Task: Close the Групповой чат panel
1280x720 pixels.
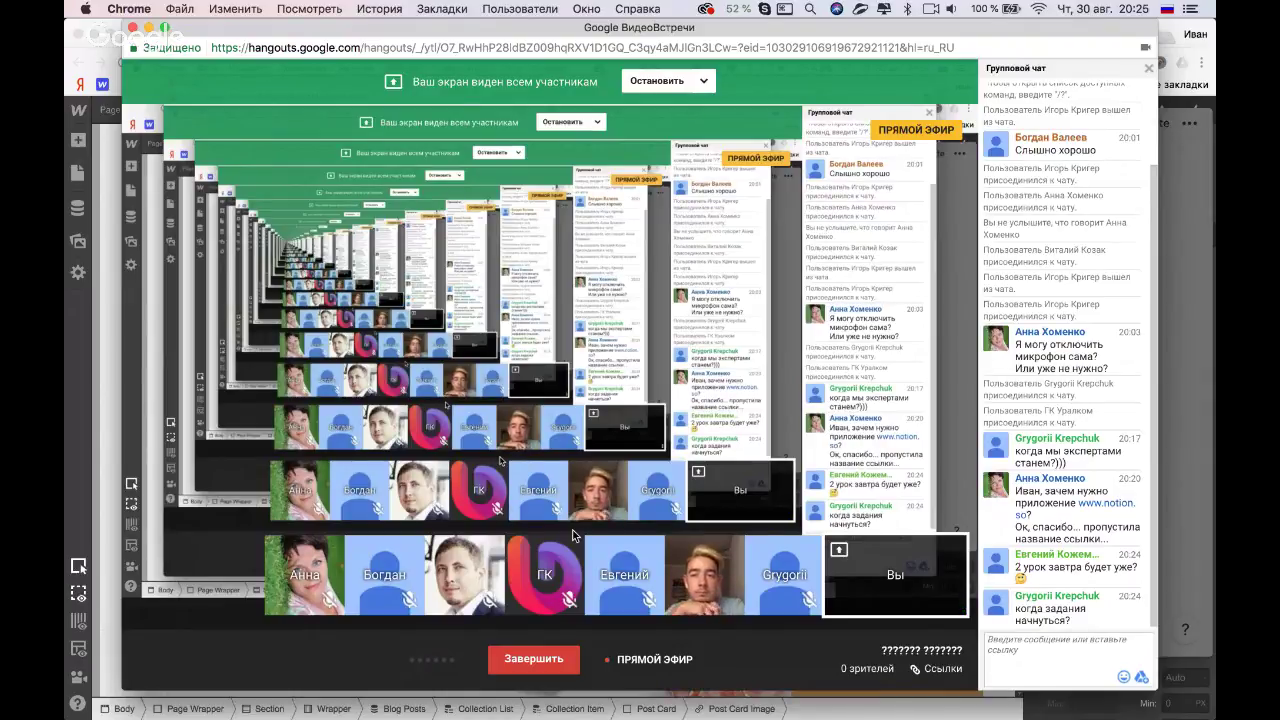Action: click(1149, 68)
